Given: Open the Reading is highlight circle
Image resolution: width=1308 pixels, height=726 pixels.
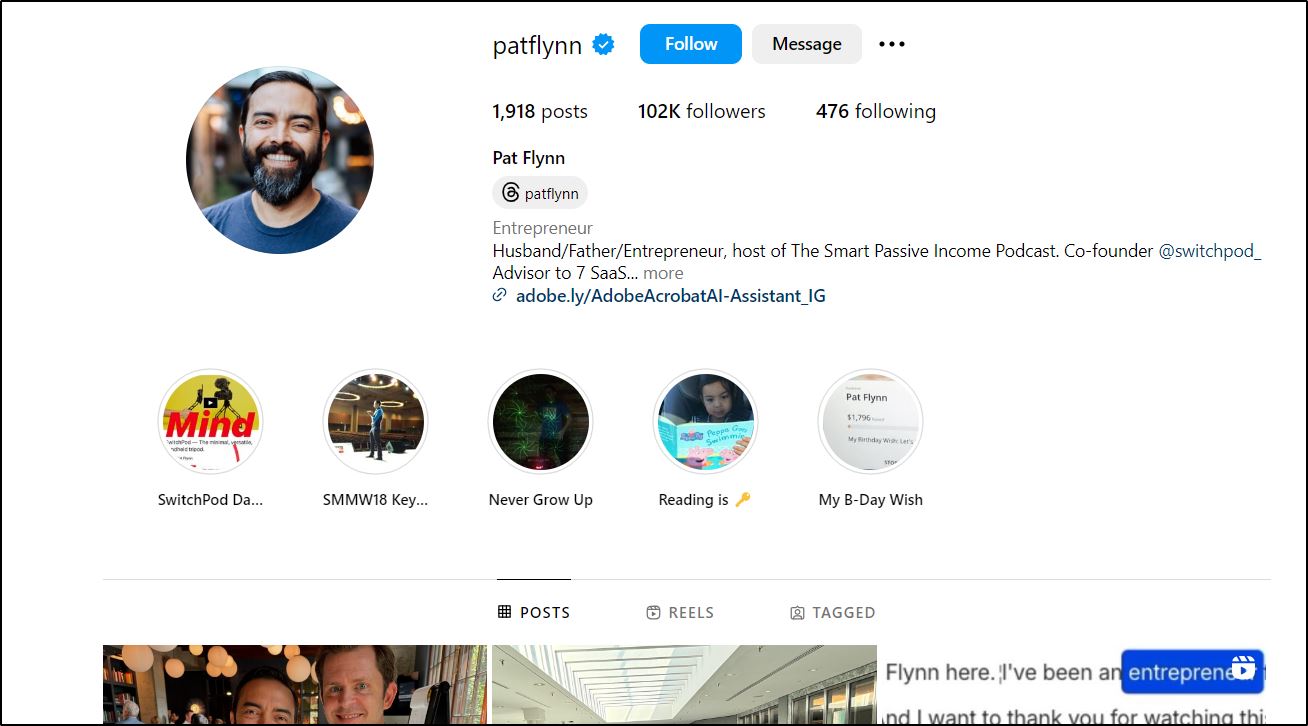Looking at the screenshot, I should (705, 421).
